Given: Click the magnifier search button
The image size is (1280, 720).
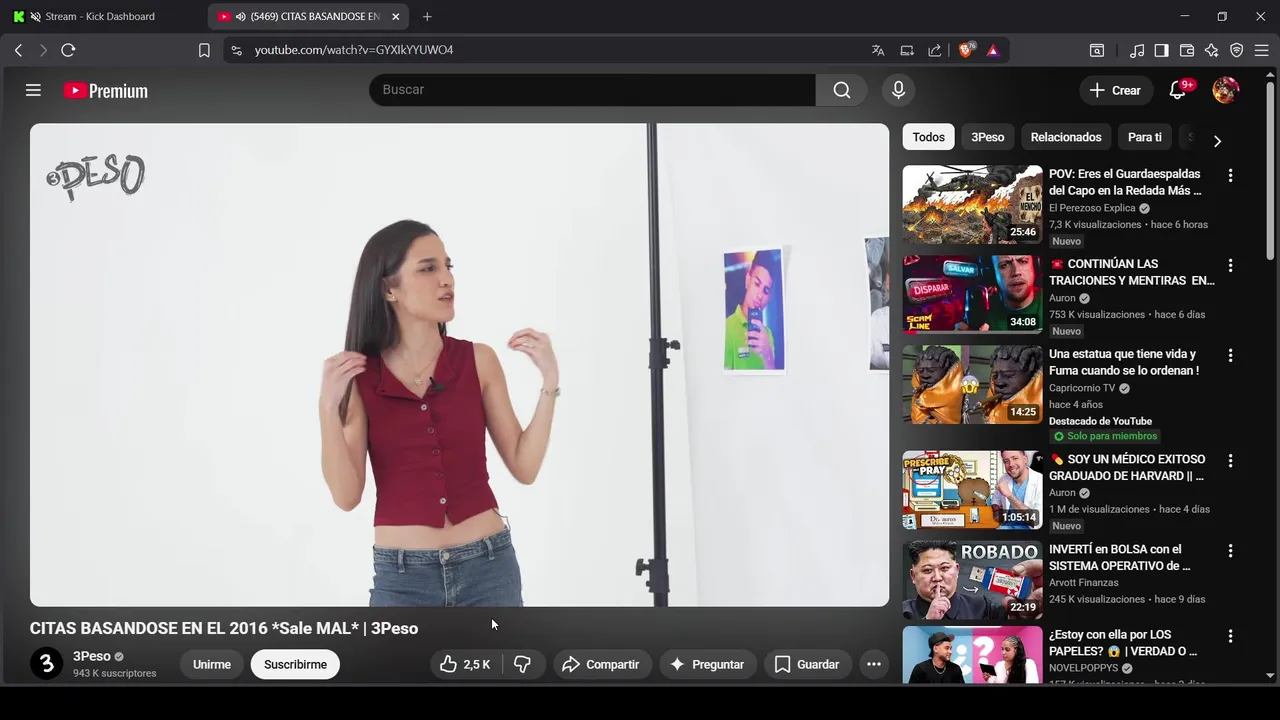Looking at the screenshot, I should (x=842, y=90).
